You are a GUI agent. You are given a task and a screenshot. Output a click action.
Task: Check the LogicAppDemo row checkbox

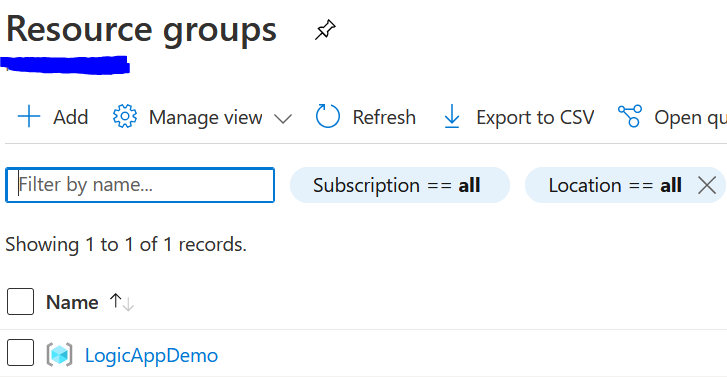20,352
